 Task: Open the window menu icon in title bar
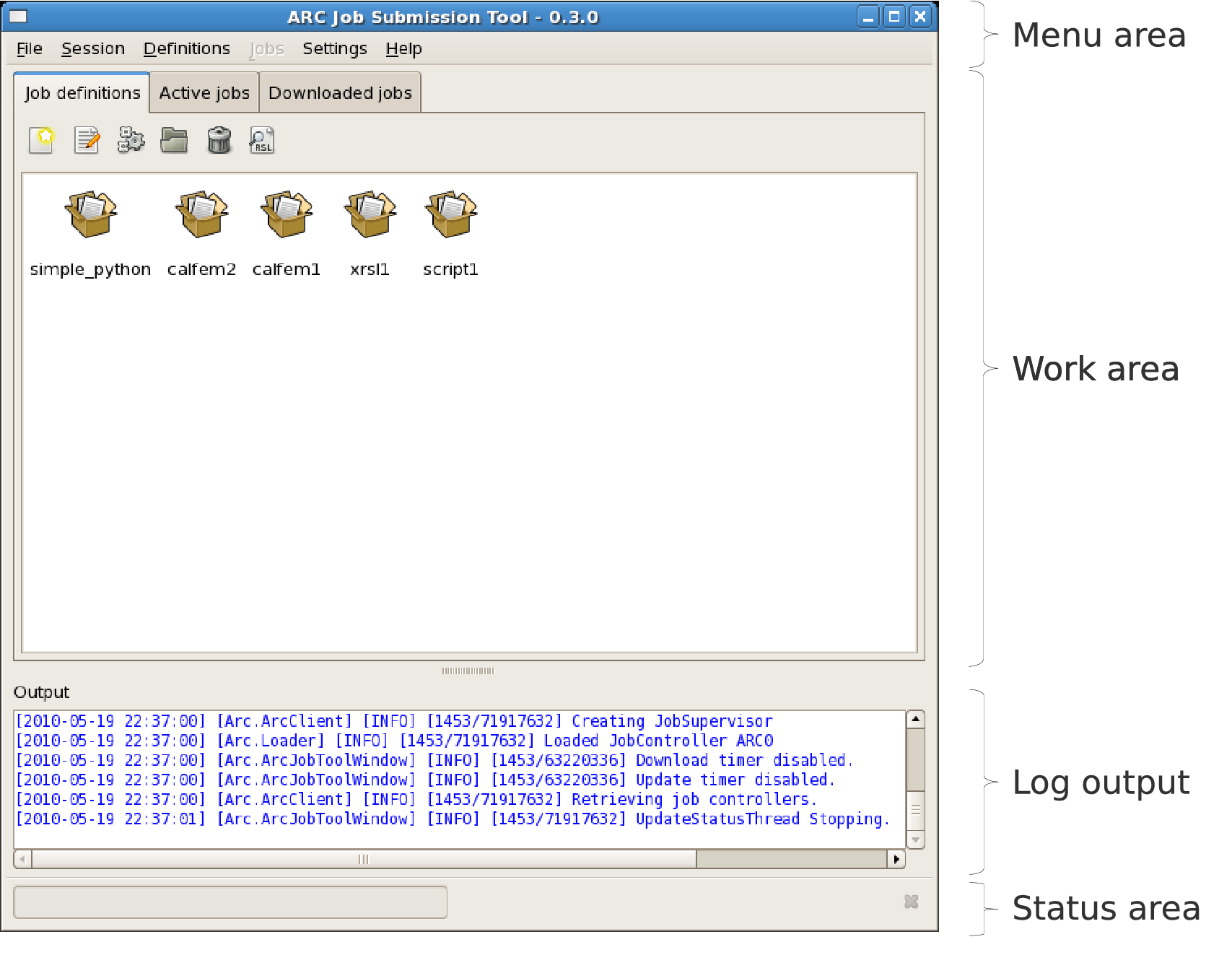pyautogui.click(x=18, y=16)
